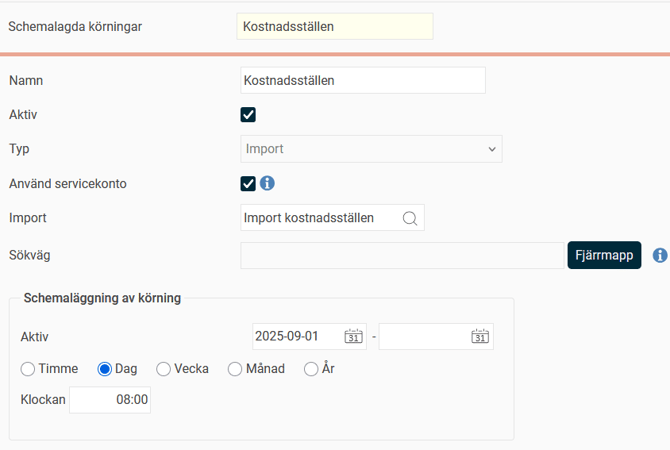Select the Timme radio button
Viewport: 670px width, 450px height.
click(28, 369)
